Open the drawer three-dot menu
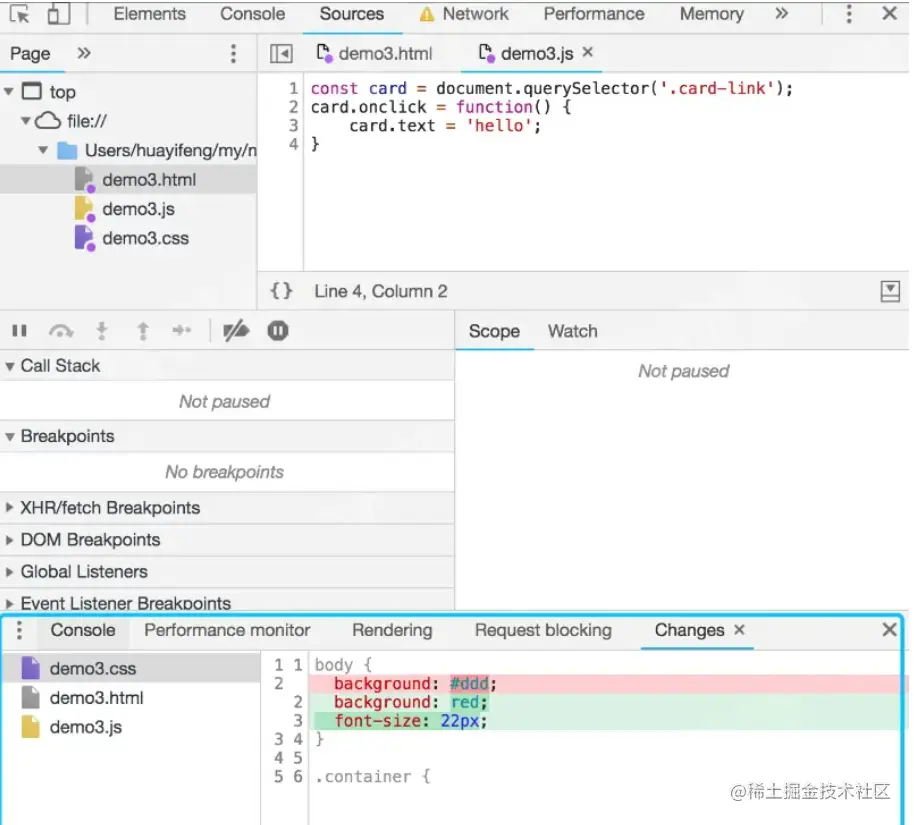Screen dimensions: 914x825 click(19, 630)
